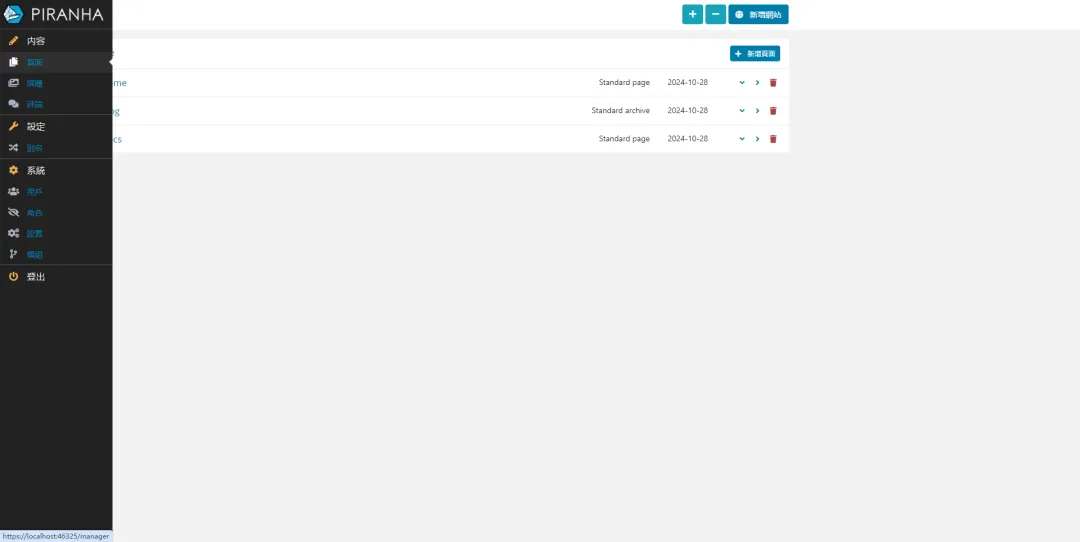Image resolution: width=1080 pixels, height=542 pixels.
Task: Click "Standard page" text in first row
Action: pyautogui.click(x=624, y=83)
